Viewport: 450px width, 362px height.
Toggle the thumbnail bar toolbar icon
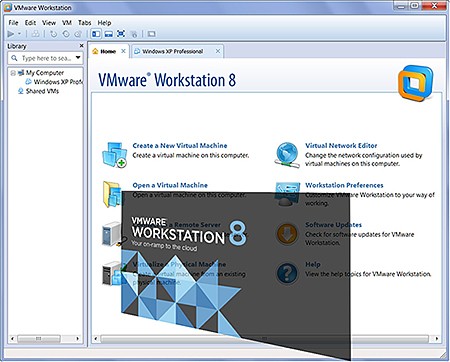[108, 34]
